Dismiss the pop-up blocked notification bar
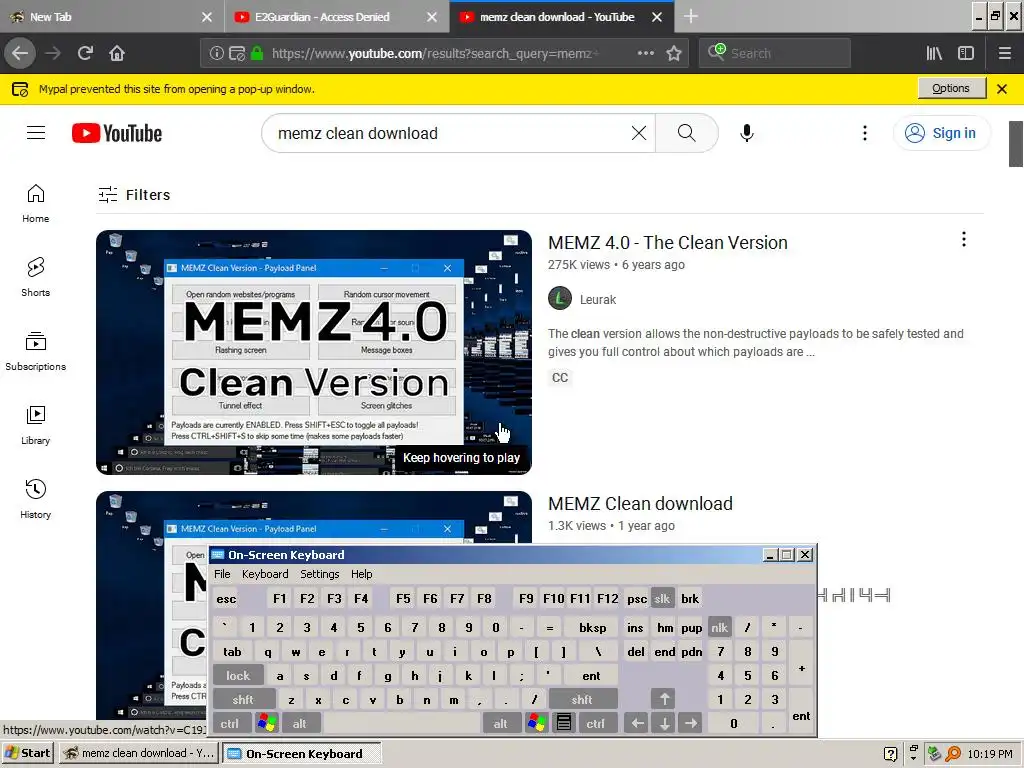This screenshot has width=1024, height=768. click(1002, 89)
